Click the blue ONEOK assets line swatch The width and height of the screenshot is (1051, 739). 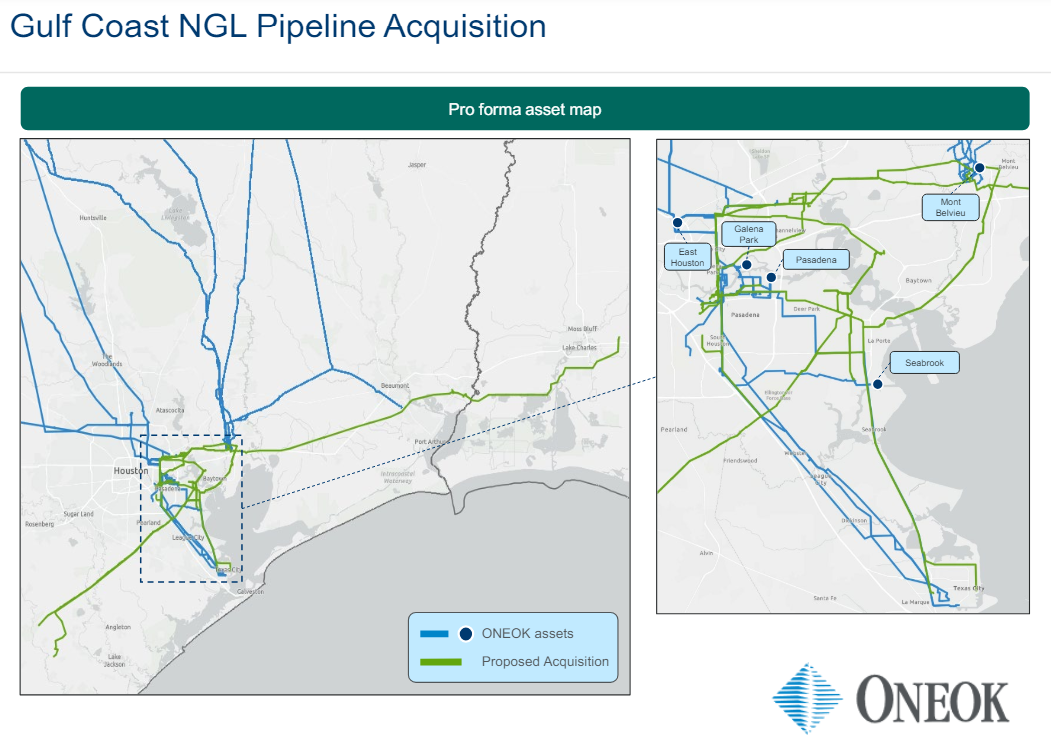[x=434, y=633]
